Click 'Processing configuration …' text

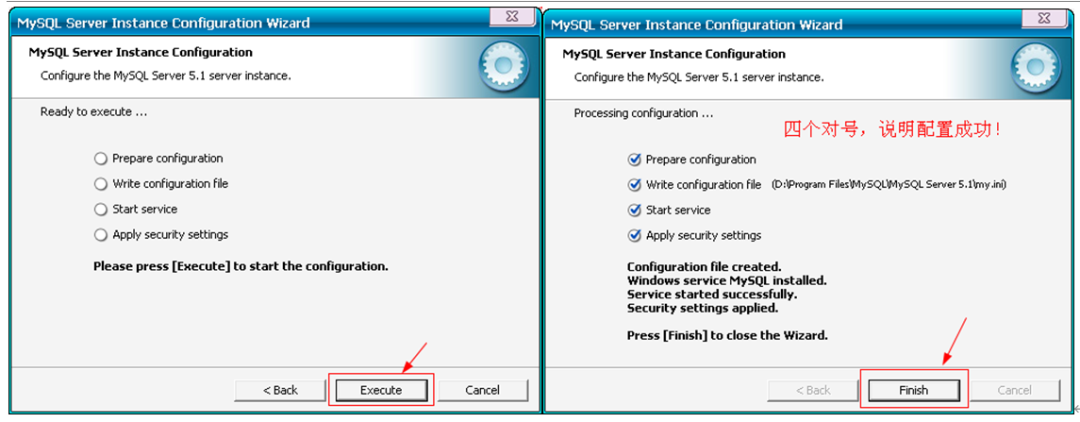pos(643,113)
